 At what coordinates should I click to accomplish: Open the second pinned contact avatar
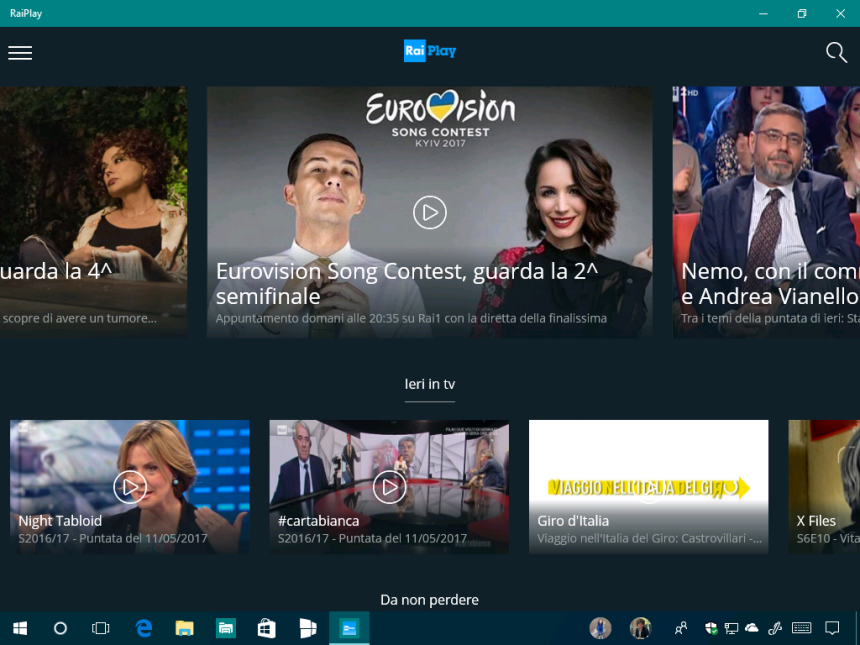[640, 628]
